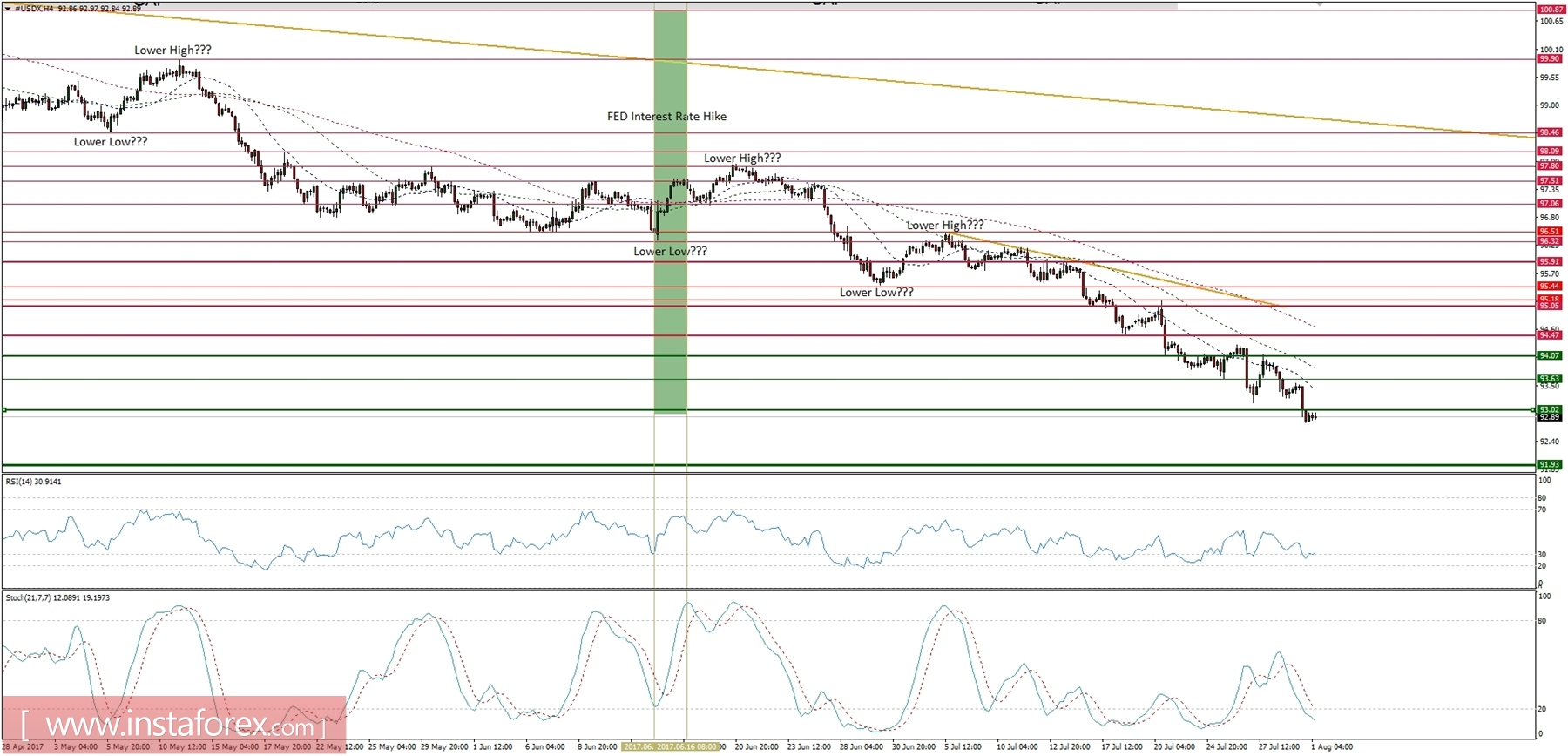Select the green 91.93 price level label

coord(1550,465)
